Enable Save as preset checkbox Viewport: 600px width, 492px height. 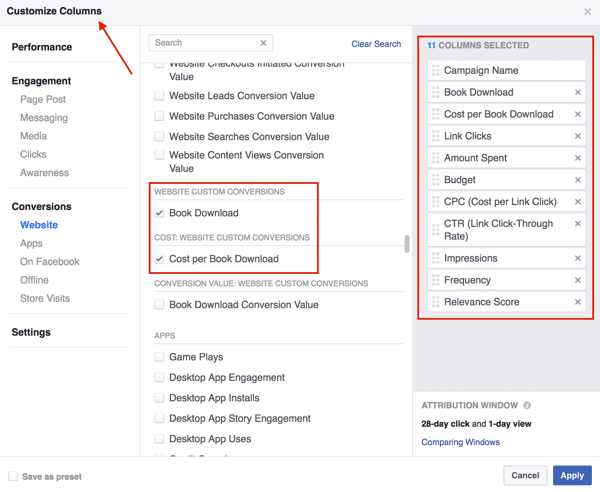coord(13,476)
